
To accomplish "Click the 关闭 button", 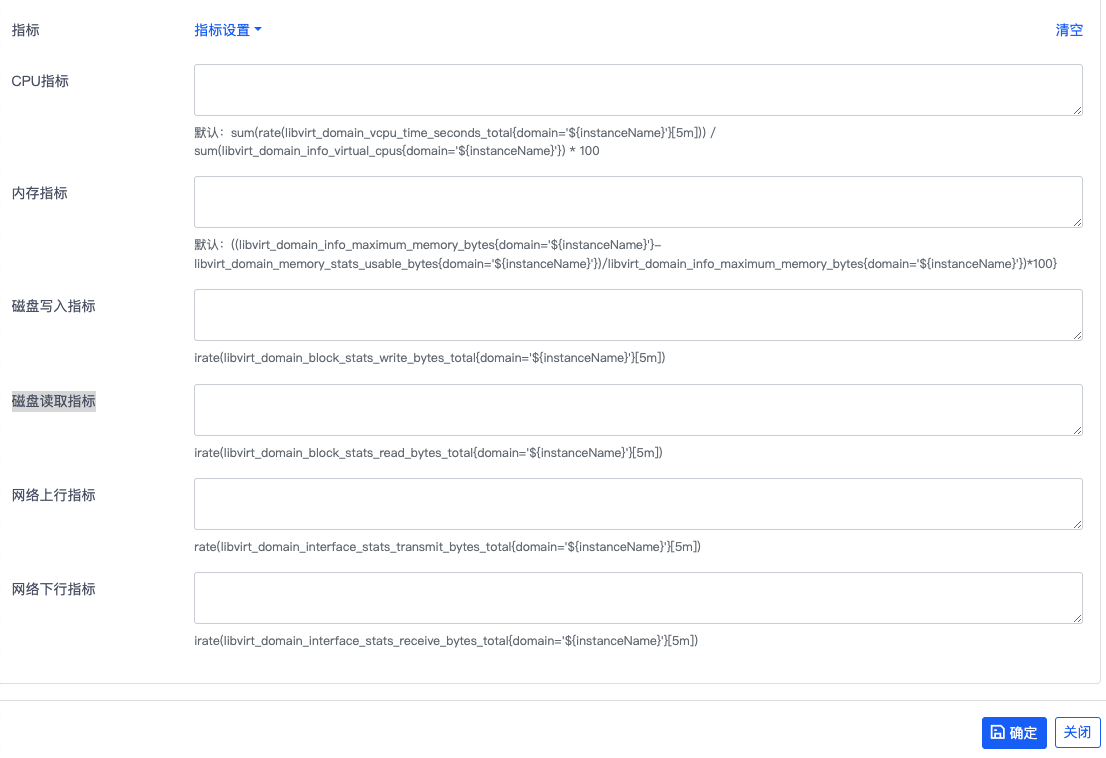I will (x=1077, y=733).
